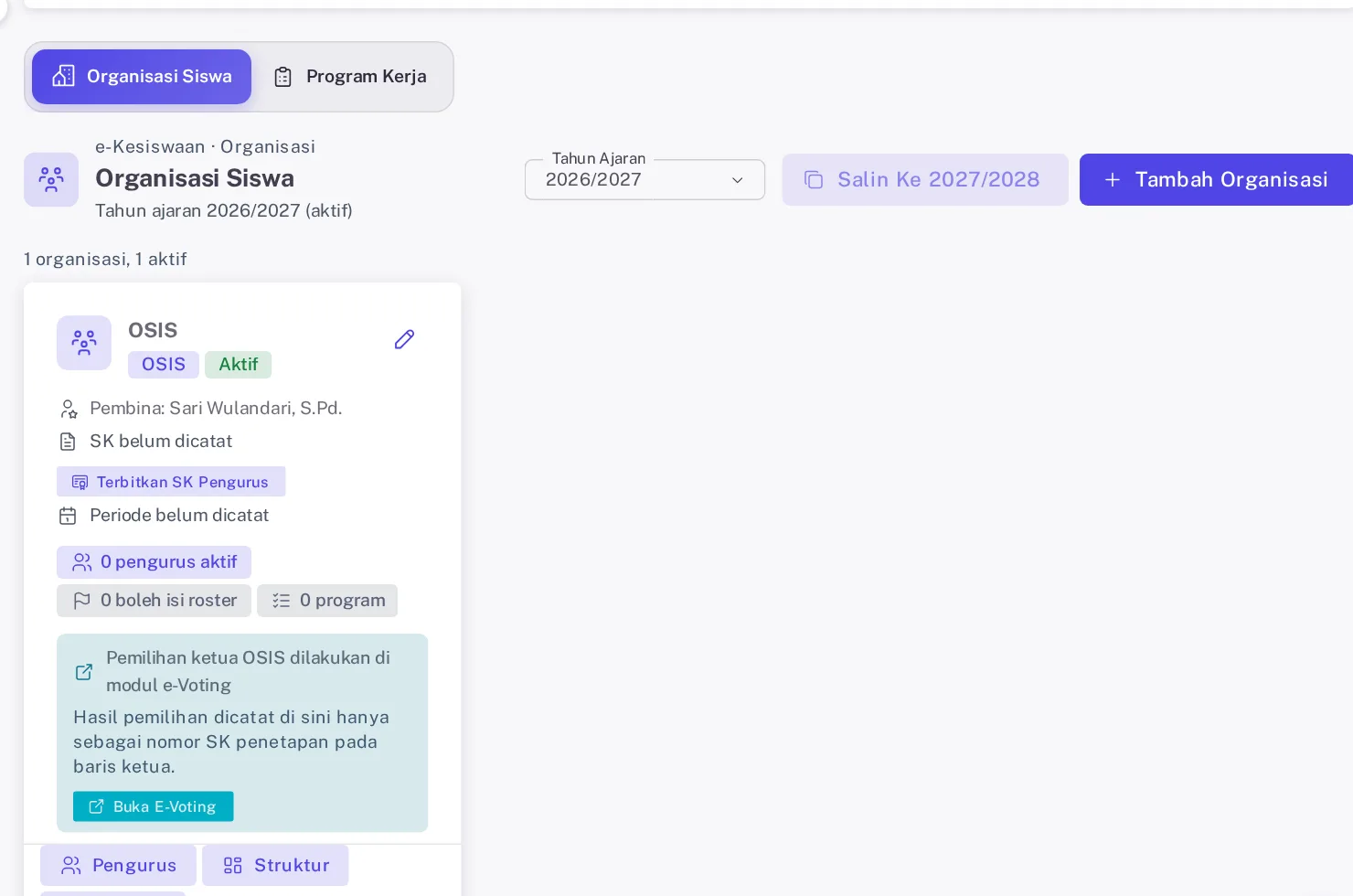Screen dimensions: 1353x896
Task: Click the 'Organisasi Siswa' page heading
Action: tap(195, 178)
